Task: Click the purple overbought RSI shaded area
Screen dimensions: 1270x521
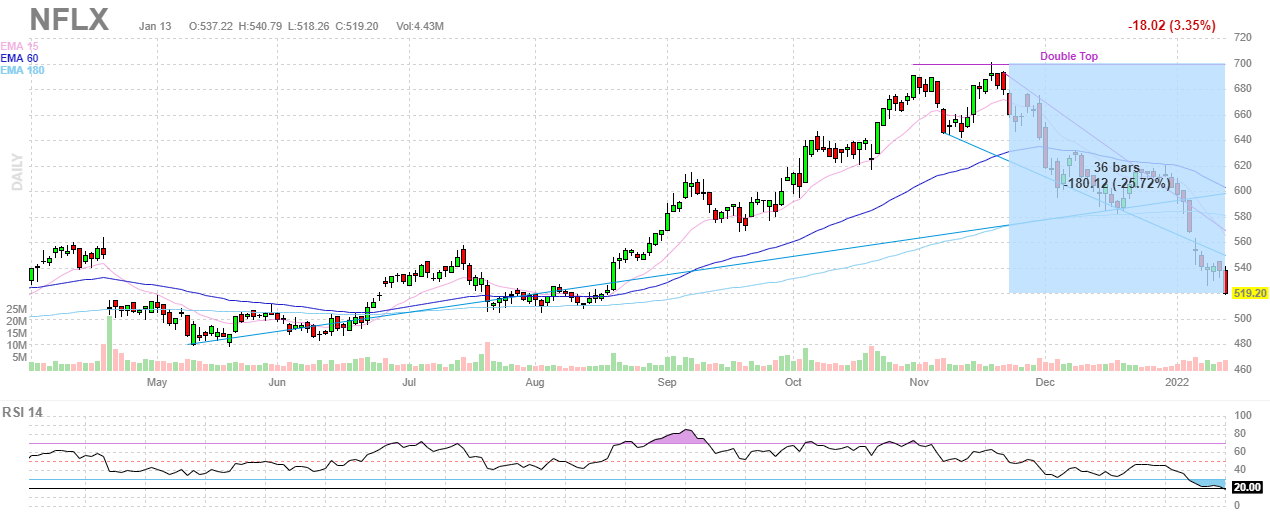Action: (x=682, y=438)
